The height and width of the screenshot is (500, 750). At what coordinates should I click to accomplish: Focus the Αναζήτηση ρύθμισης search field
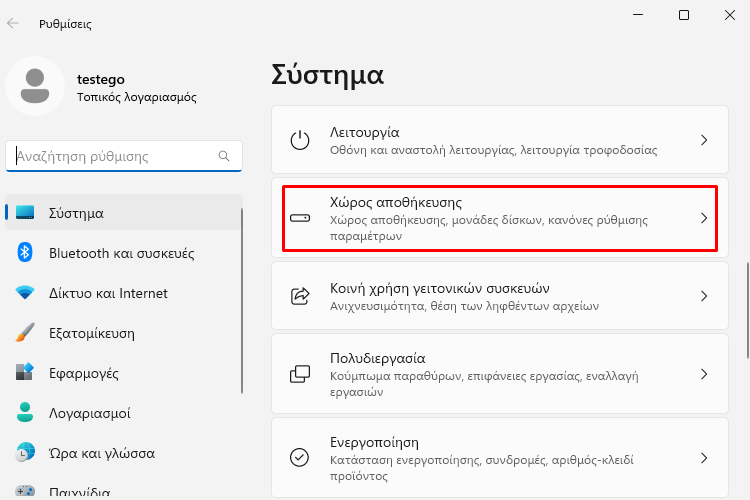click(124, 156)
